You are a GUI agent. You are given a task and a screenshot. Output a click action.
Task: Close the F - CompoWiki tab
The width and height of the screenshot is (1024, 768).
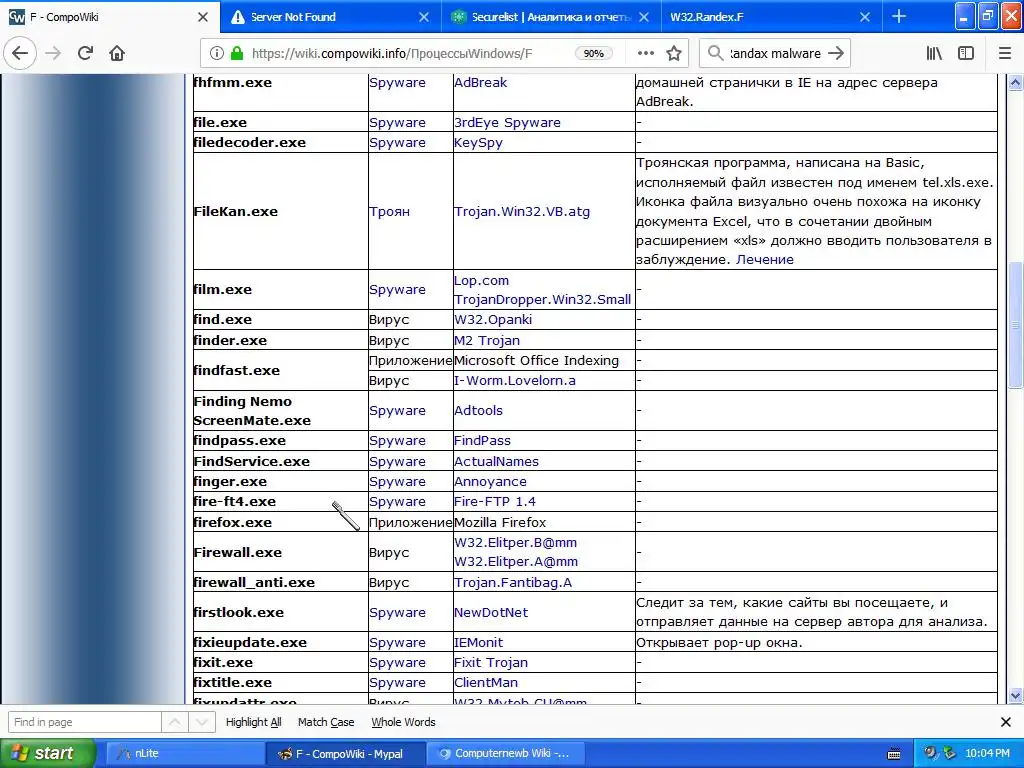pos(203,17)
